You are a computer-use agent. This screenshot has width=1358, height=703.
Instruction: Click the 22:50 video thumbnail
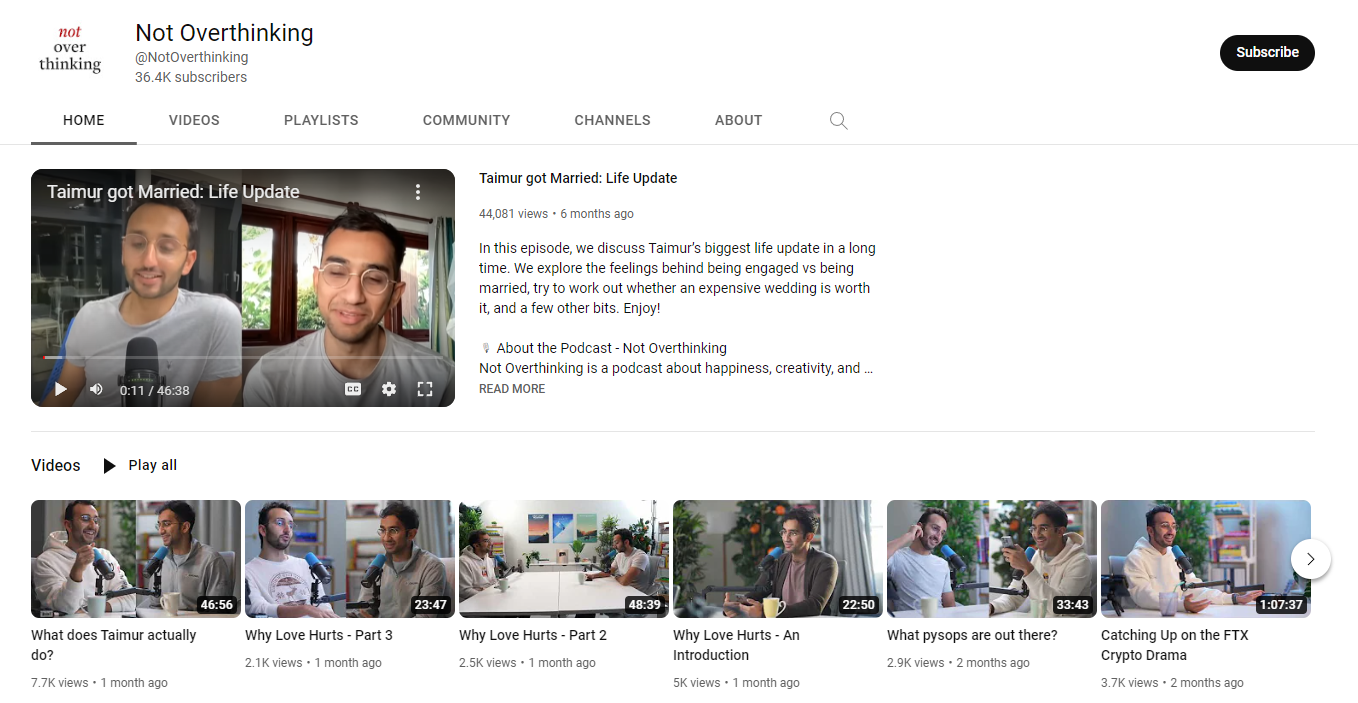(x=778, y=559)
